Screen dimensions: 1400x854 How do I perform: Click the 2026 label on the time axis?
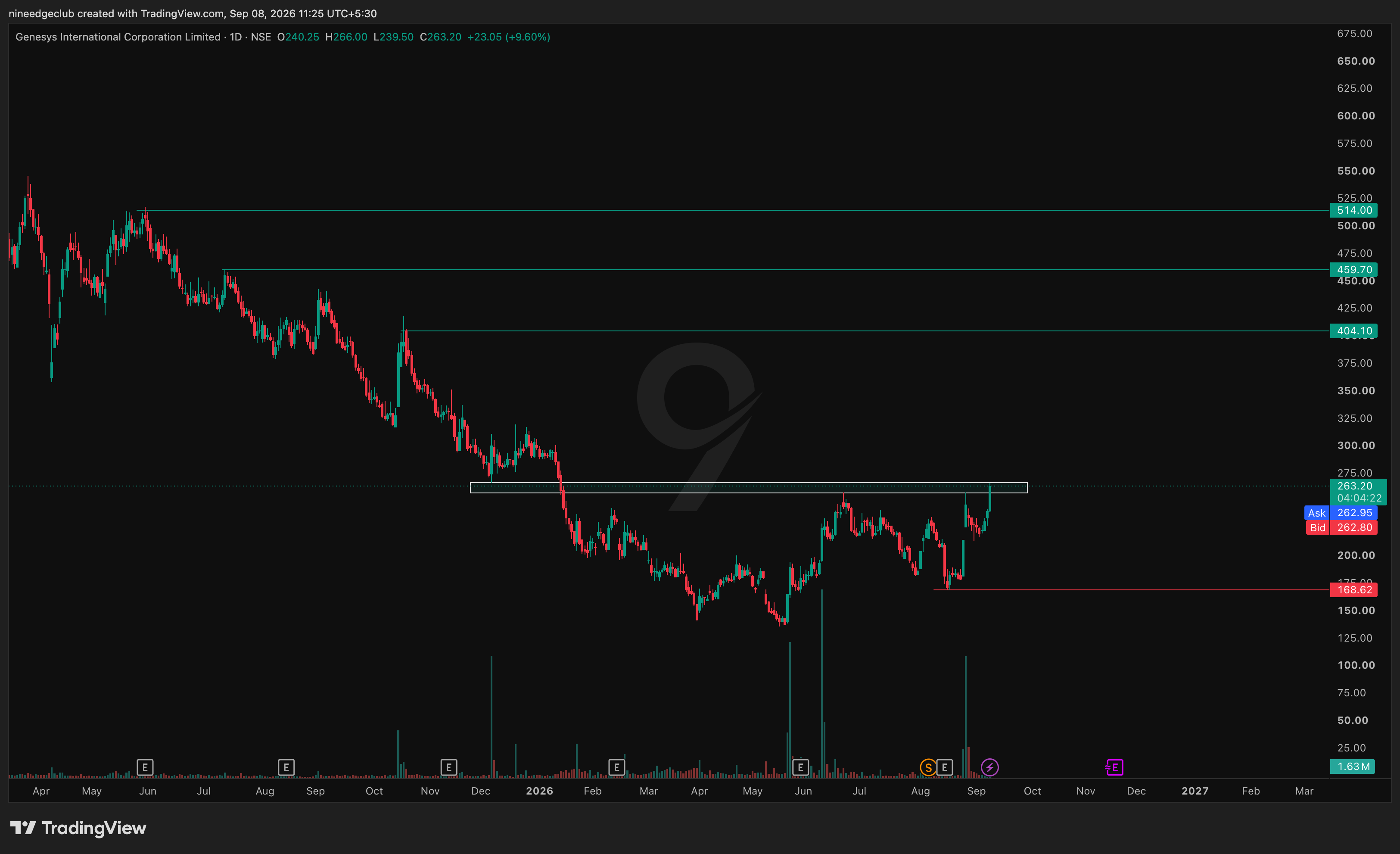point(539,791)
